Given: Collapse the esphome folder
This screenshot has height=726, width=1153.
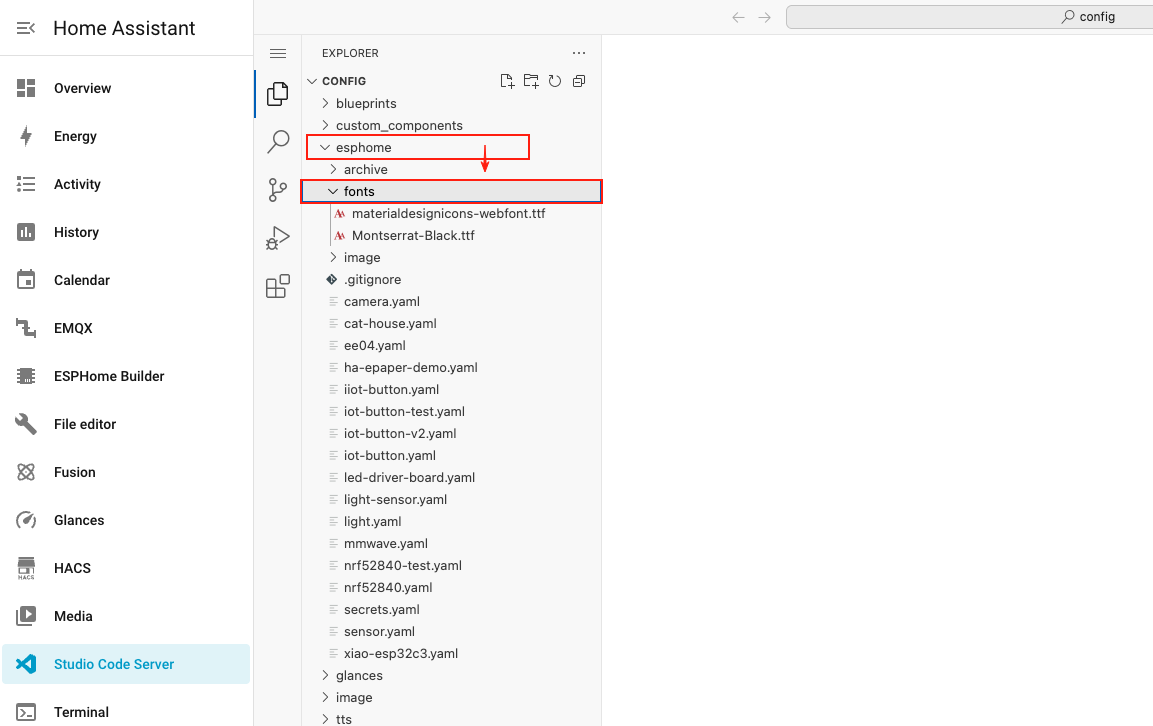Looking at the screenshot, I should click(363, 148).
